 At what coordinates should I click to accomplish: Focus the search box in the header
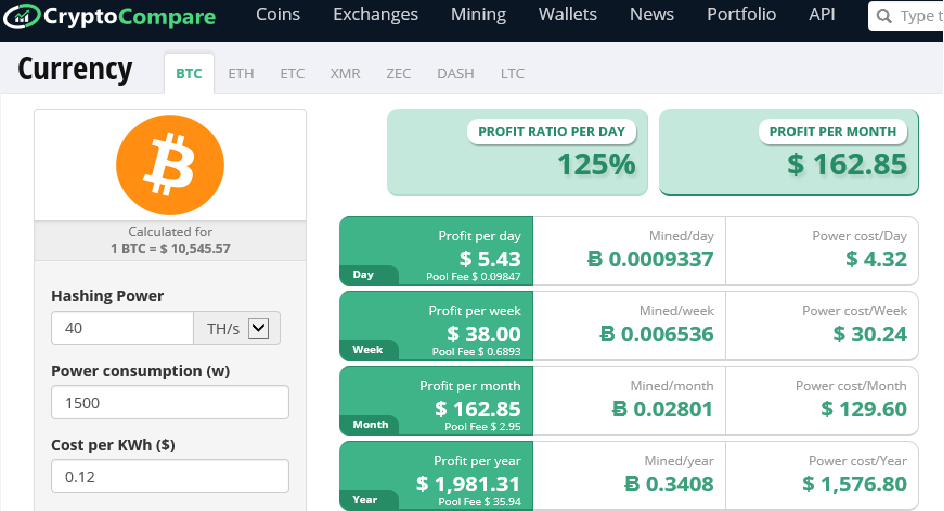(x=905, y=16)
